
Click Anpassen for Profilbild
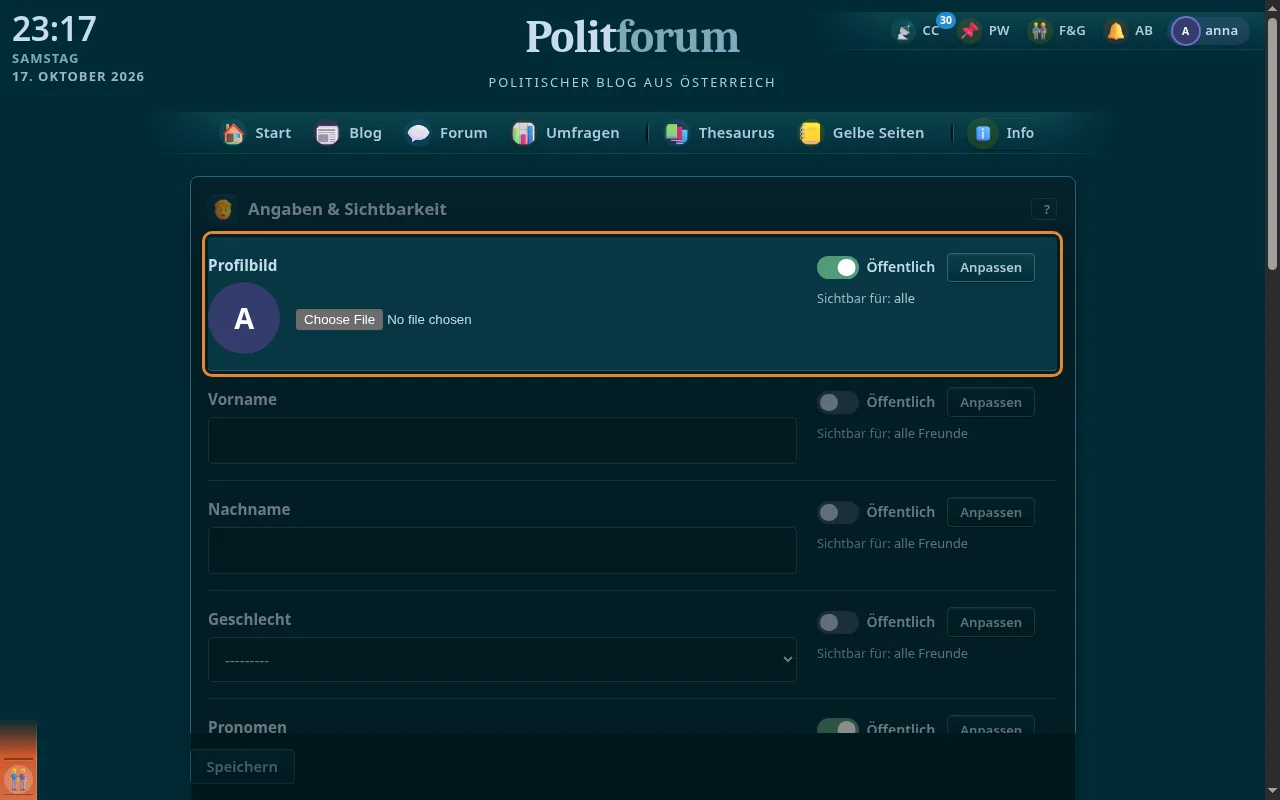(991, 267)
